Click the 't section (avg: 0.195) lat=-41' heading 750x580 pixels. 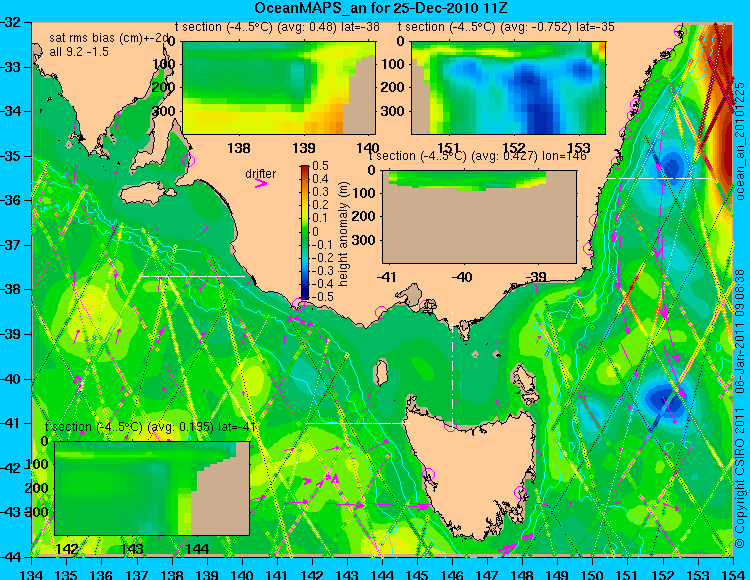(x=150, y=427)
